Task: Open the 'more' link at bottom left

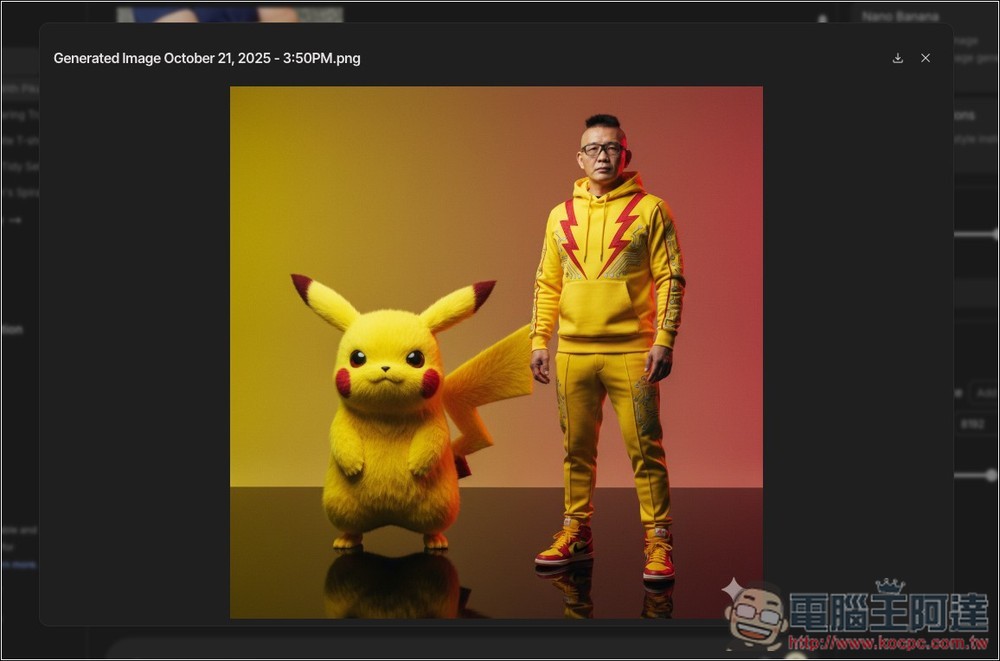Action: click(x=18, y=565)
